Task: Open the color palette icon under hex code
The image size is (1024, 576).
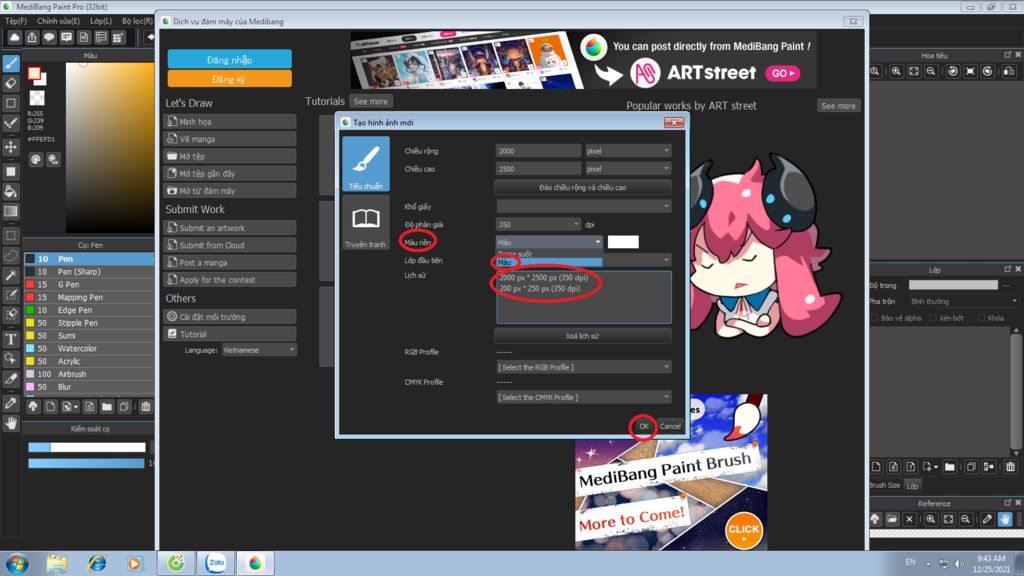Action: click(x=36, y=159)
